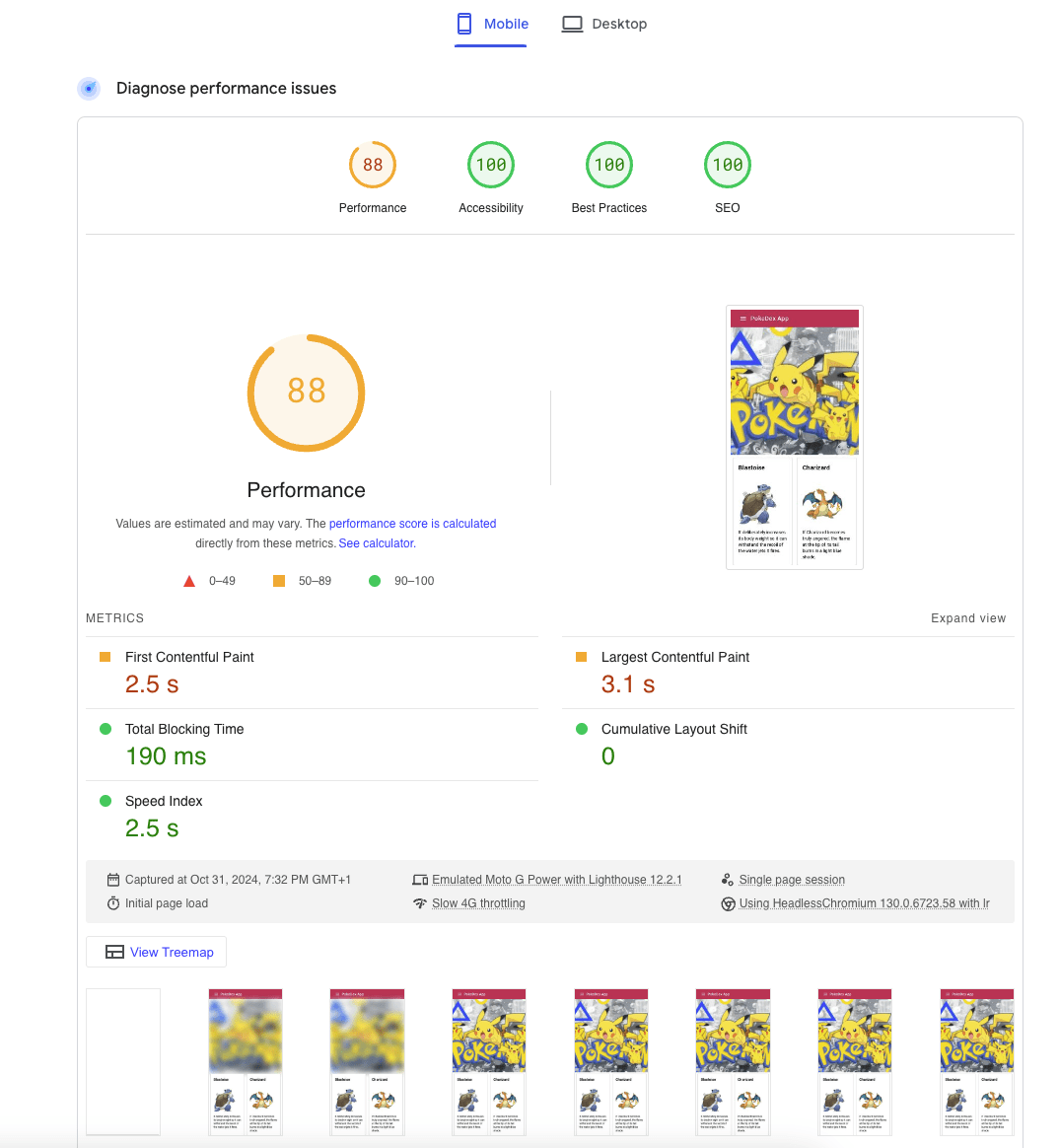Click the red triangle 0–49 legend icon

point(189,581)
